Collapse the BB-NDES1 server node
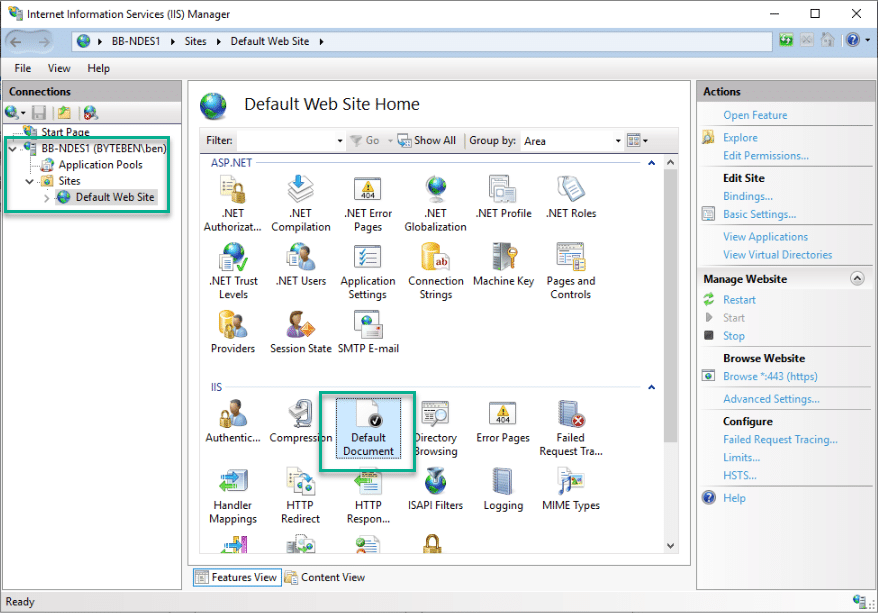Screen dimensions: 878x613 [12, 149]
